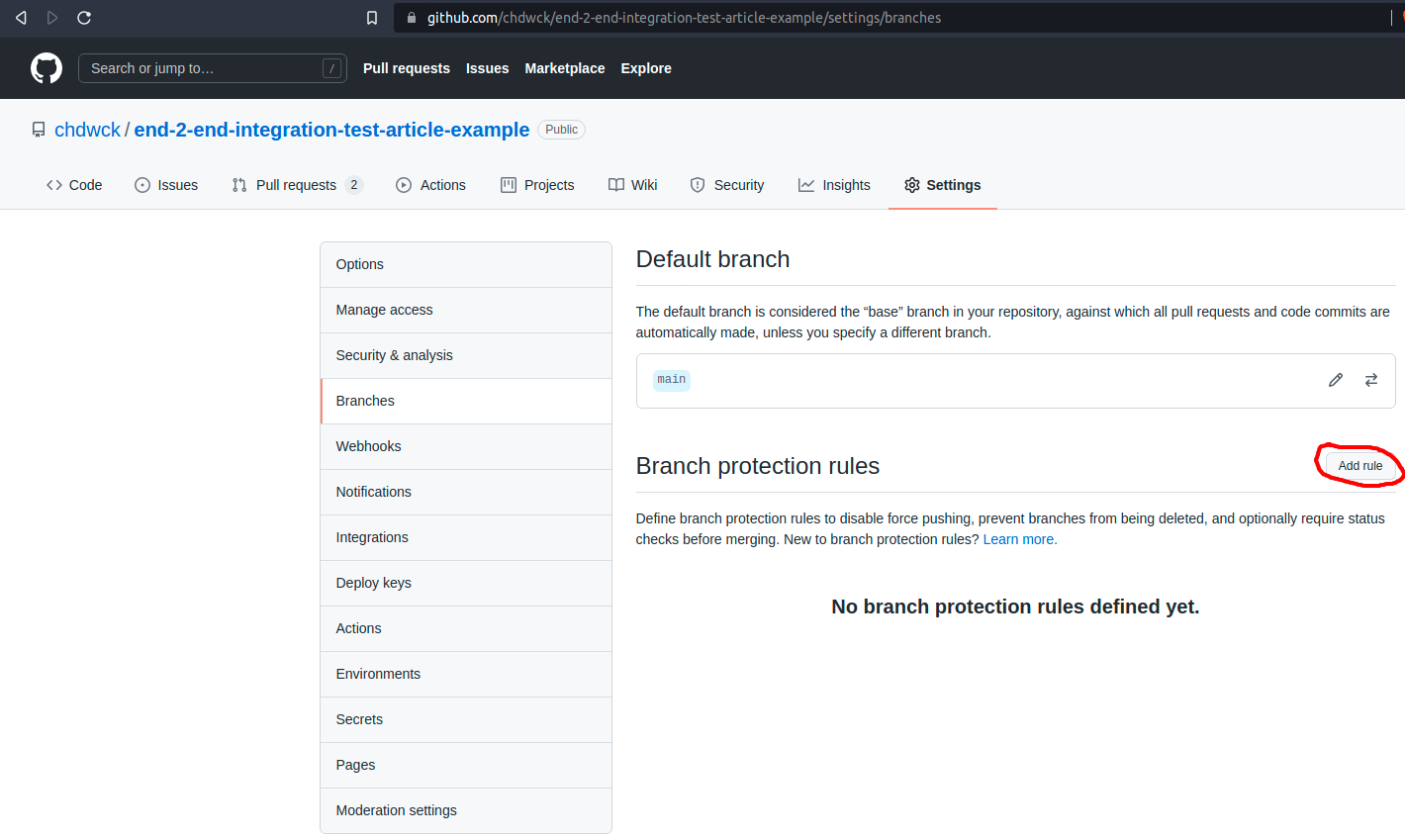This screenshot has height=840, width=1405.
Task: Select Webhooks in settings sidebar
Action: pyautogui.click(x=368, y=446)
